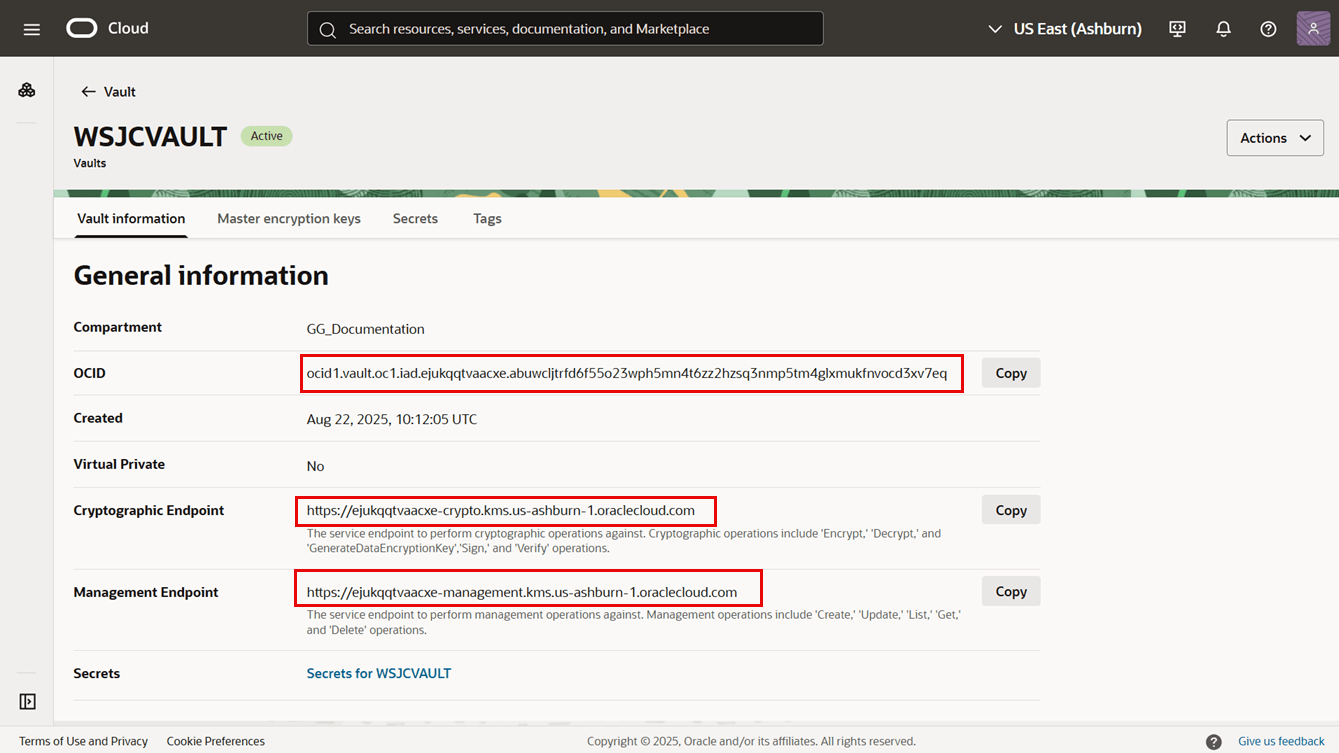
Task: Open the Tags tab
Action: click(x=487, y=218)
